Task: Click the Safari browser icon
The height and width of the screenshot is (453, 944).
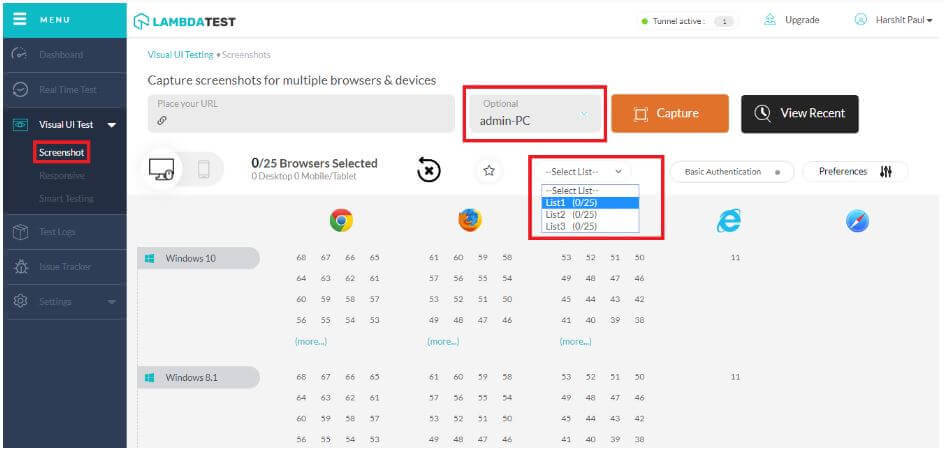Action: click(x=857, y=222)
